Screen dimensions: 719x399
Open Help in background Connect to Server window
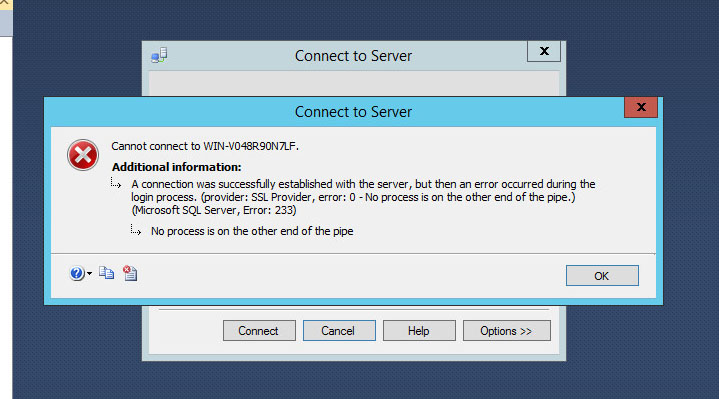[419, 331]
